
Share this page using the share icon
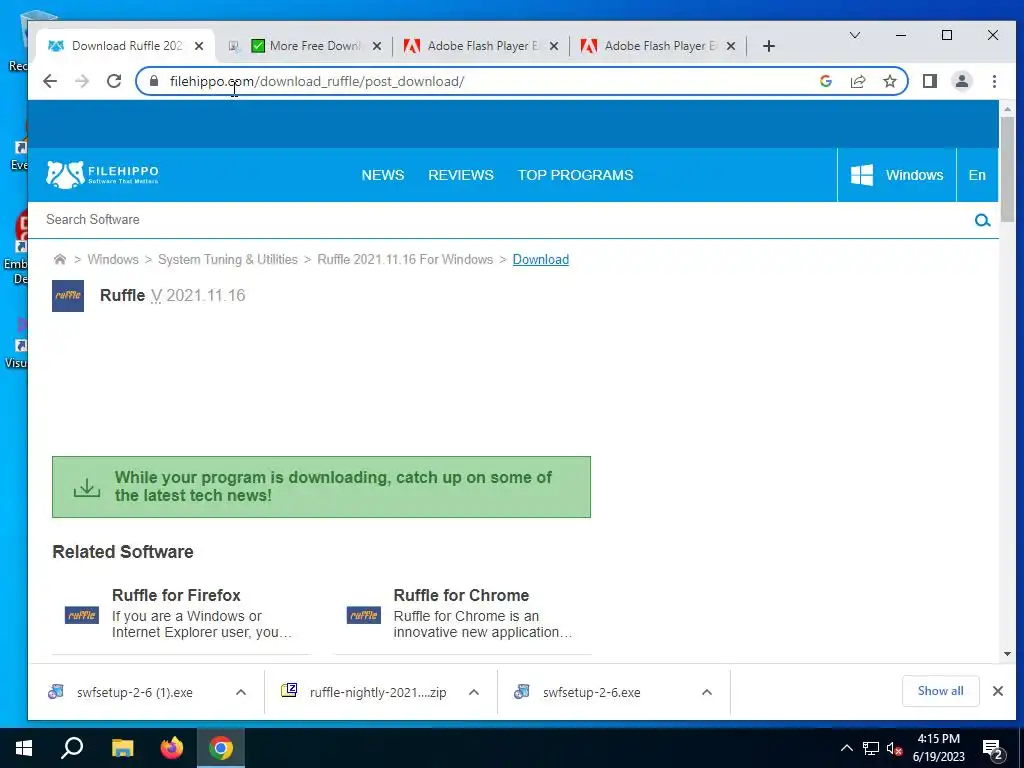pos(857,81)
